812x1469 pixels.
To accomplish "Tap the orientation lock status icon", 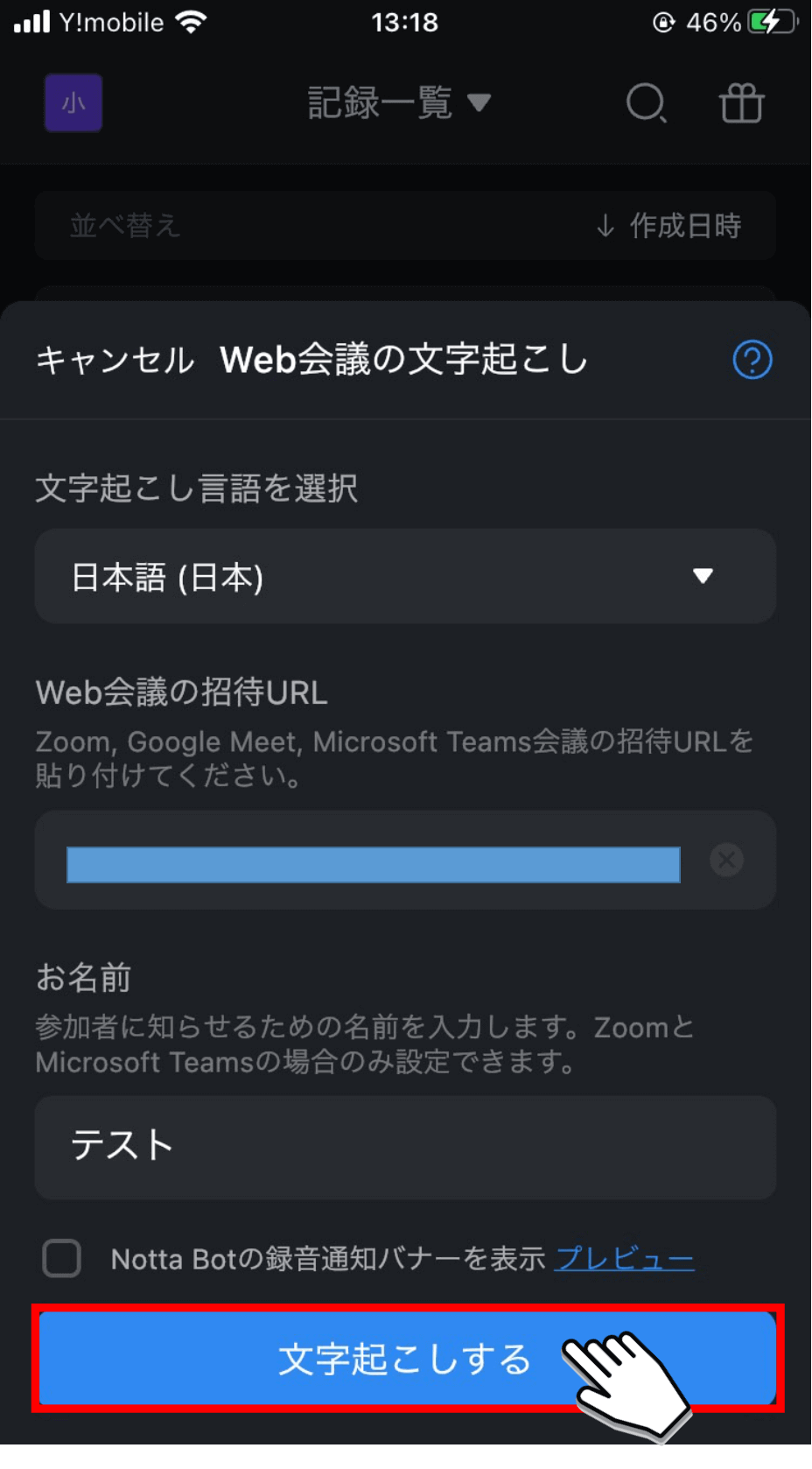I will point(664,22).
